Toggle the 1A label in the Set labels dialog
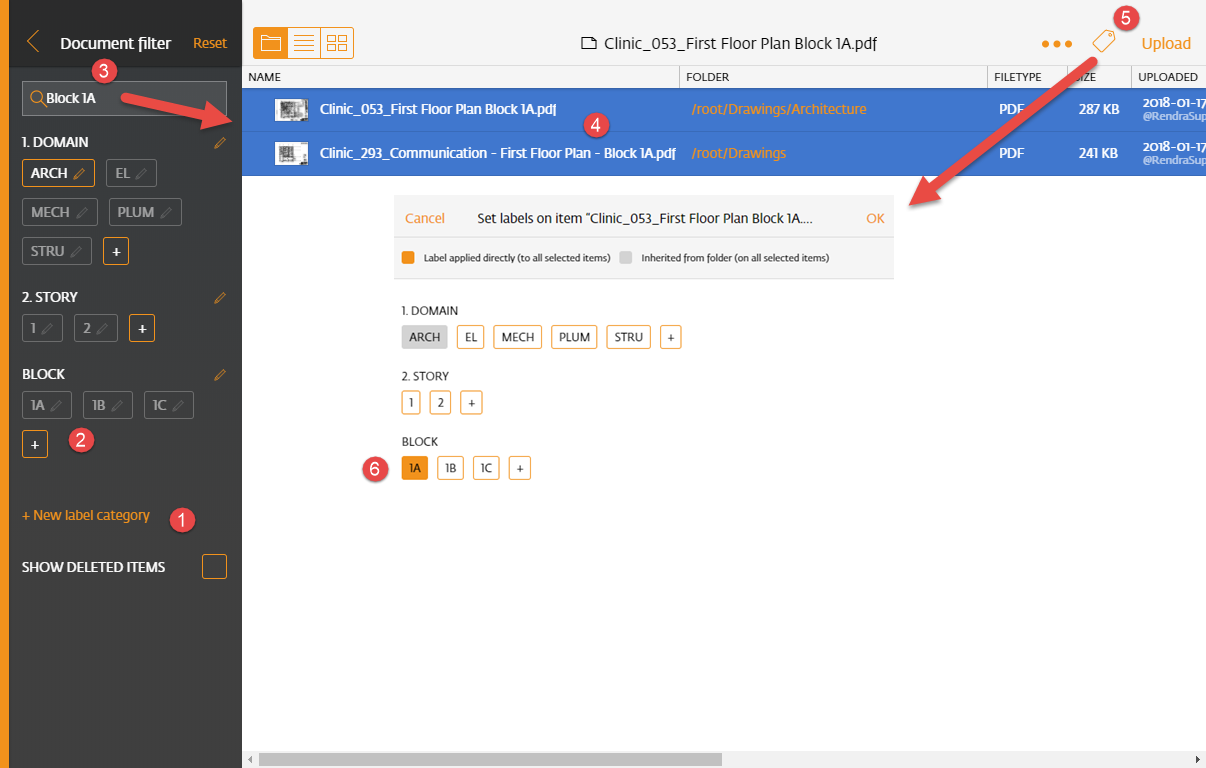1206x768 pixels. pyautogui.click(x=414, y=468)
